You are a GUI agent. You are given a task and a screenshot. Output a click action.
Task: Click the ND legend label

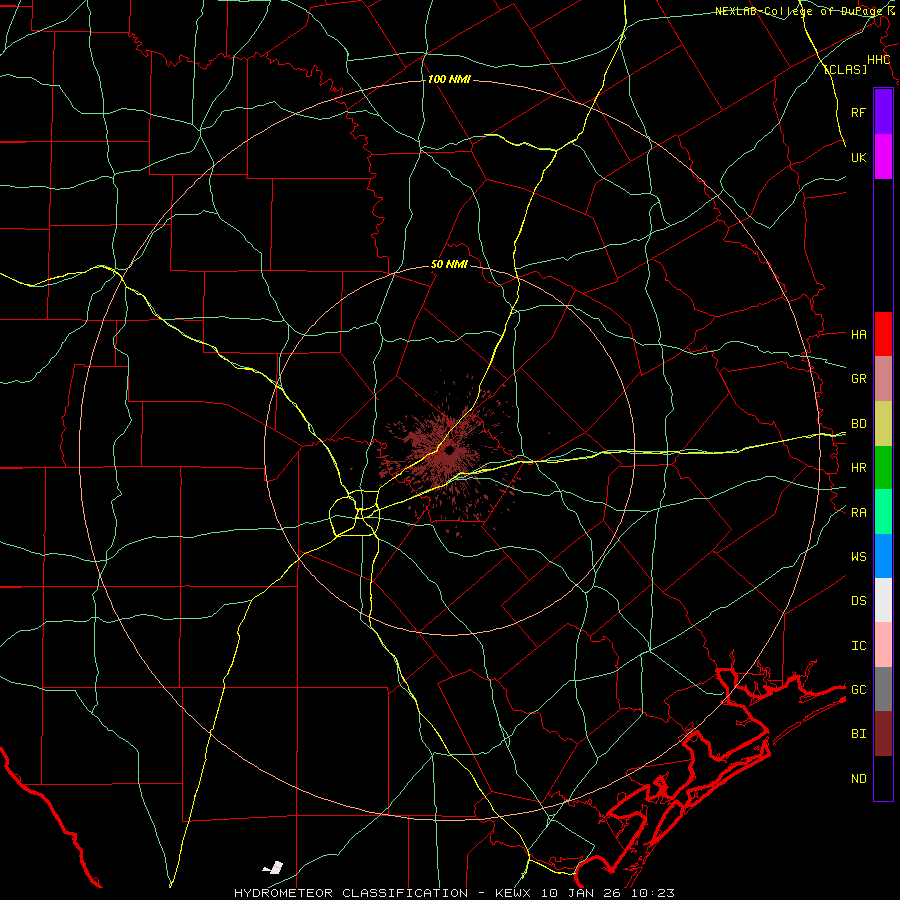pos(858,778)
